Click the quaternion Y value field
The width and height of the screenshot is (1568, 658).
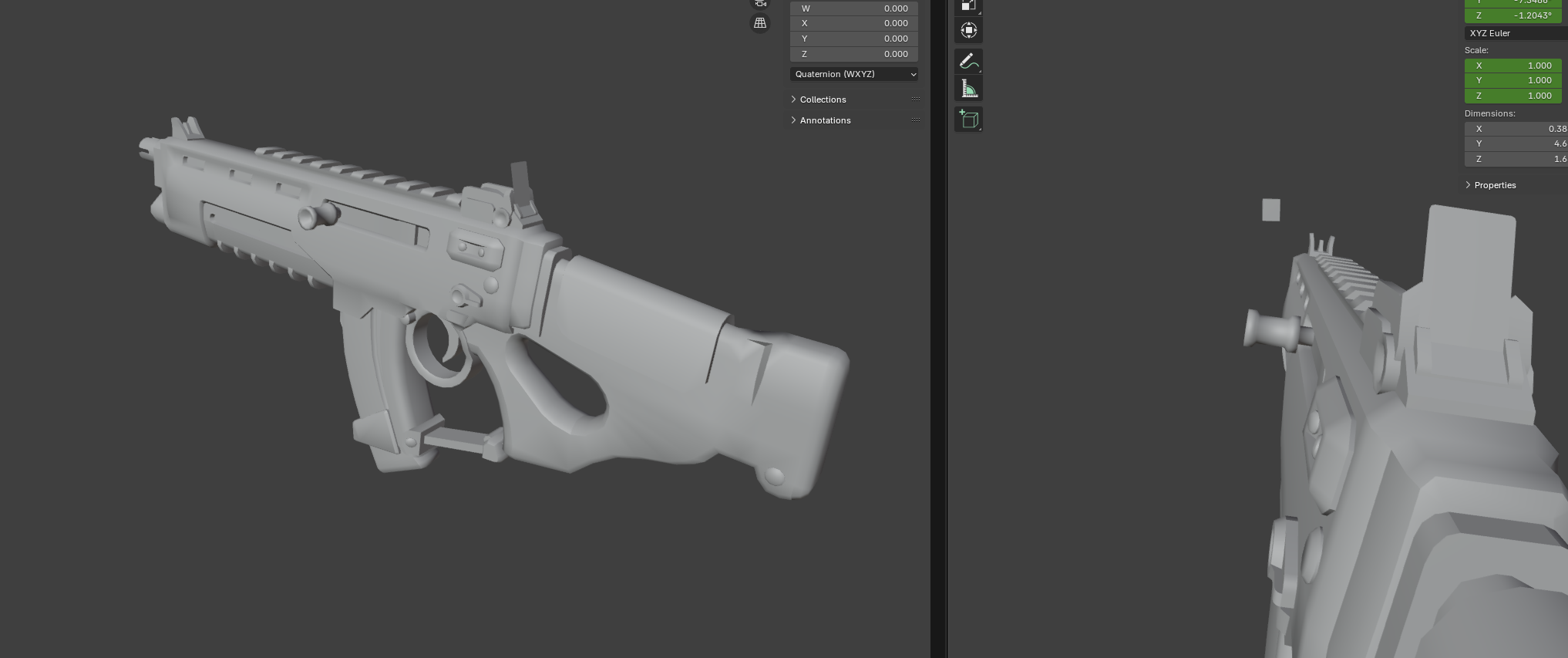click(x=853, y=39)
